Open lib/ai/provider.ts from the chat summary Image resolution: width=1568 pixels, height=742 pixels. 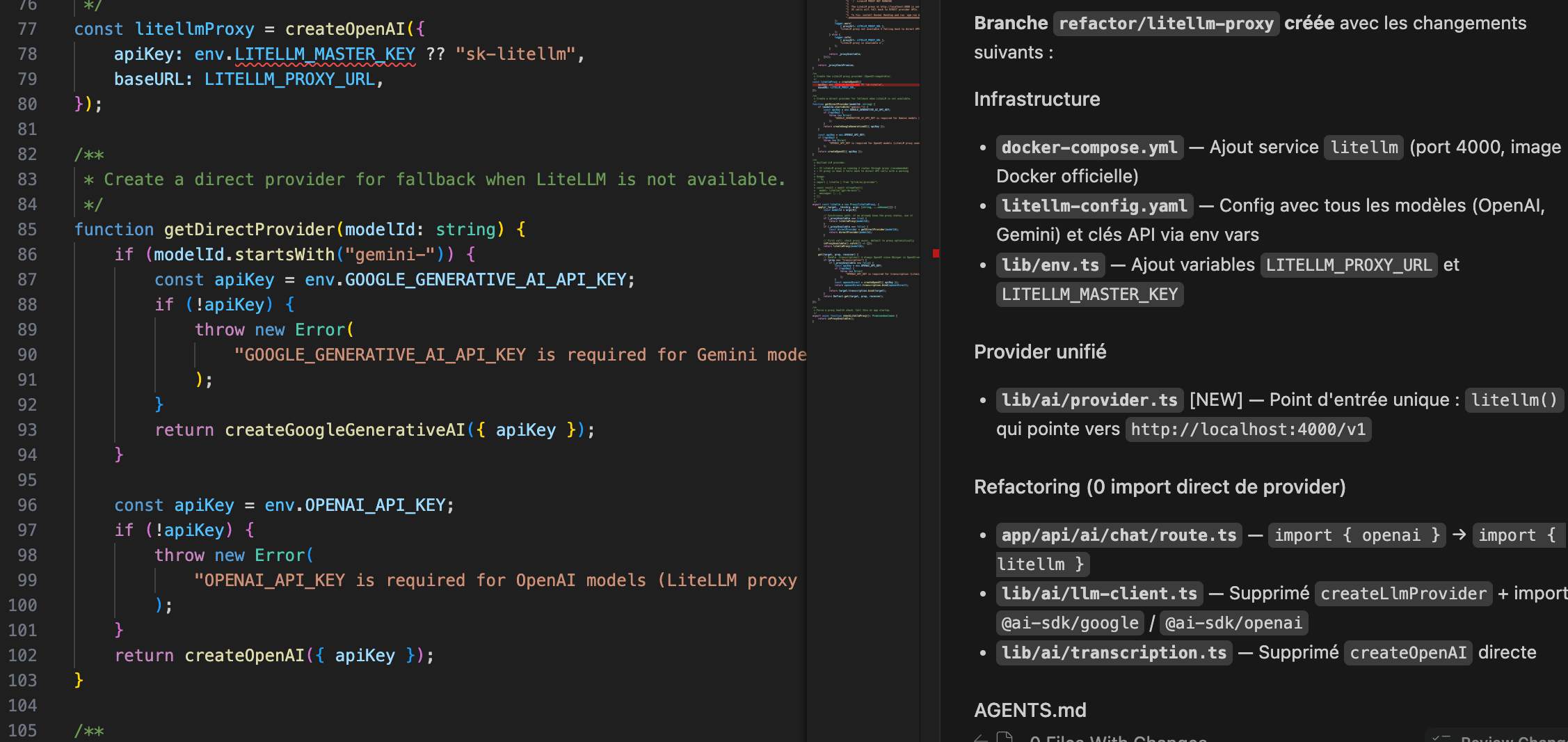1089,400
